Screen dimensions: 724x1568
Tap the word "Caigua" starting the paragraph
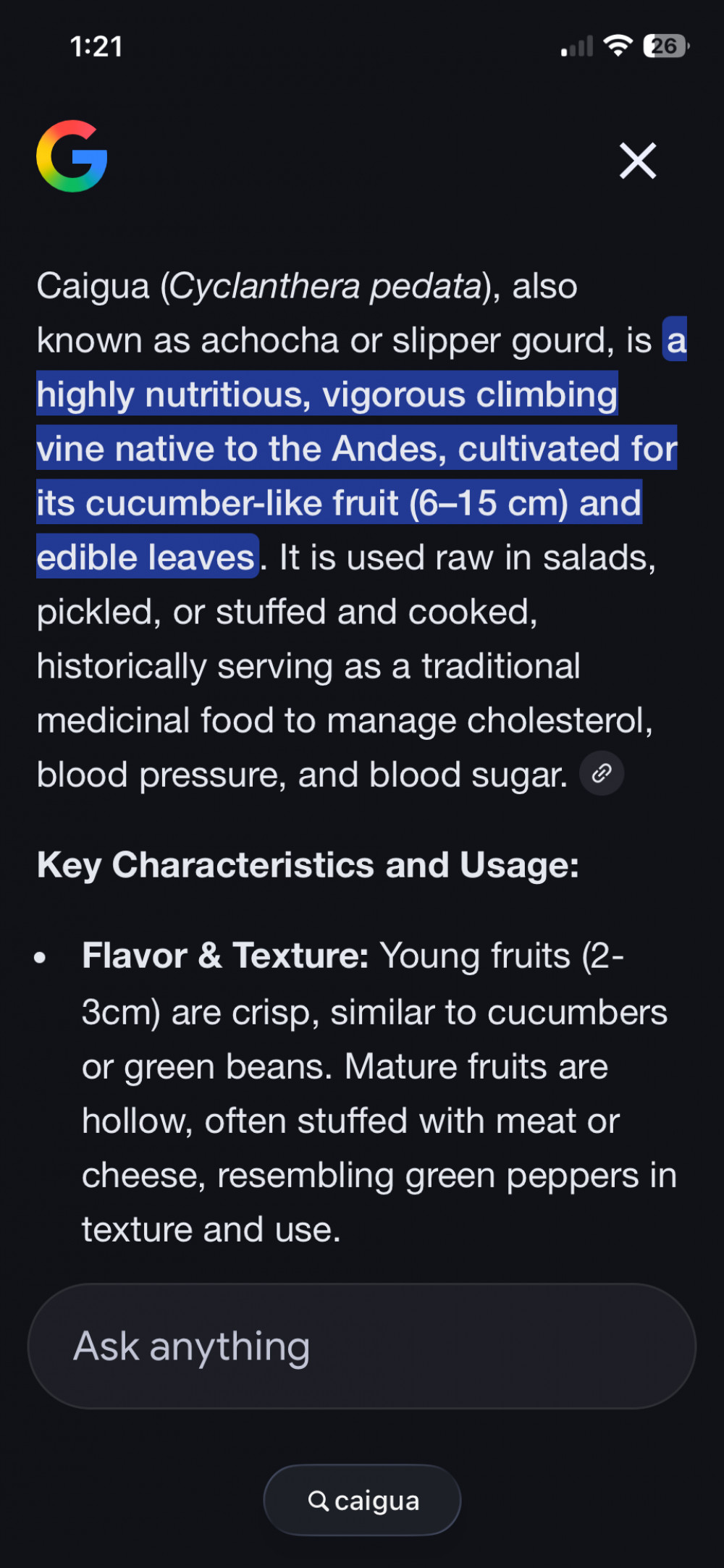click(93, 286)
